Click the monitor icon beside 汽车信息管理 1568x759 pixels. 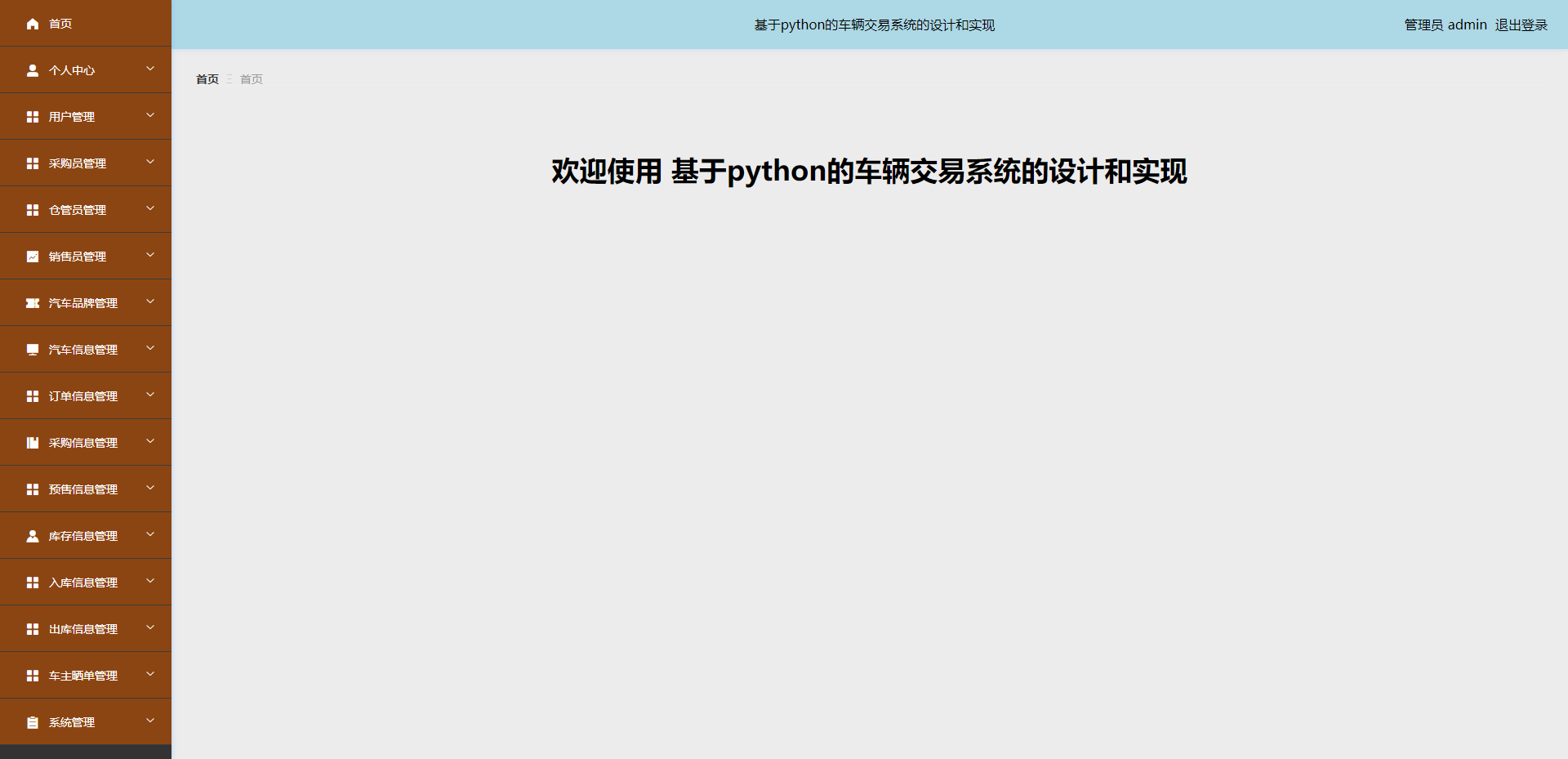click(x=33, y=350)
